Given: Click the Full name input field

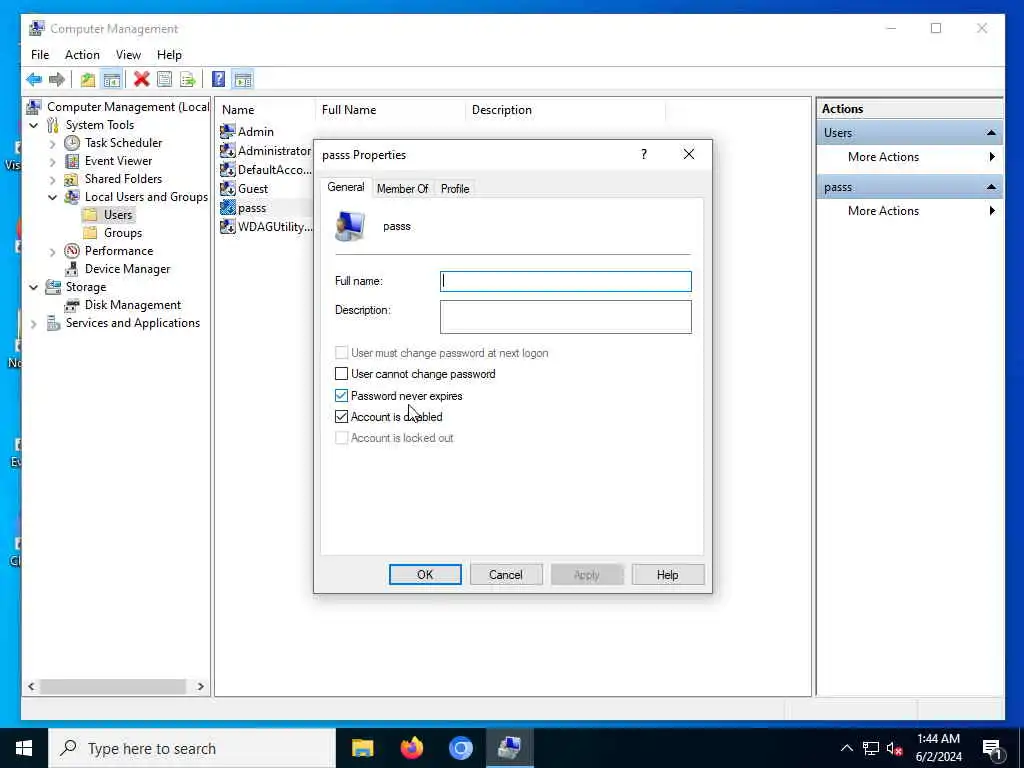Looking at the screenshot, I should pyautogui.click(x=566, y=281).
